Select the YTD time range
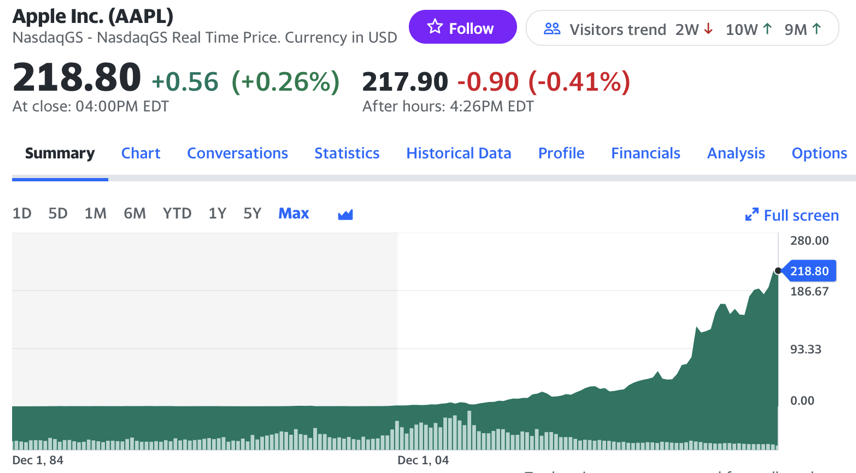 (177, 213)
